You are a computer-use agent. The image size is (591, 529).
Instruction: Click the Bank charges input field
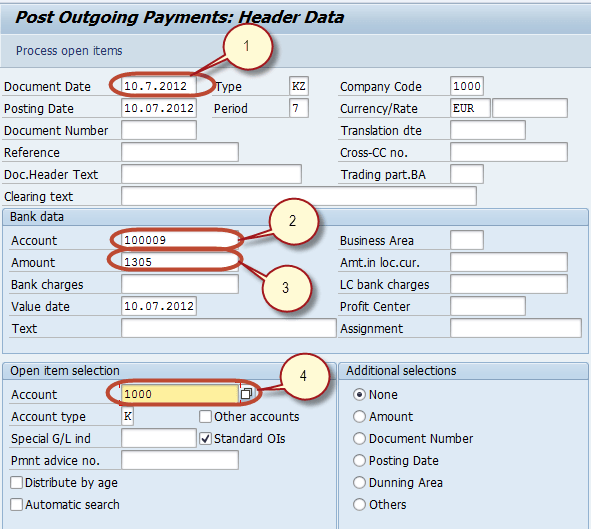(180, 284)
